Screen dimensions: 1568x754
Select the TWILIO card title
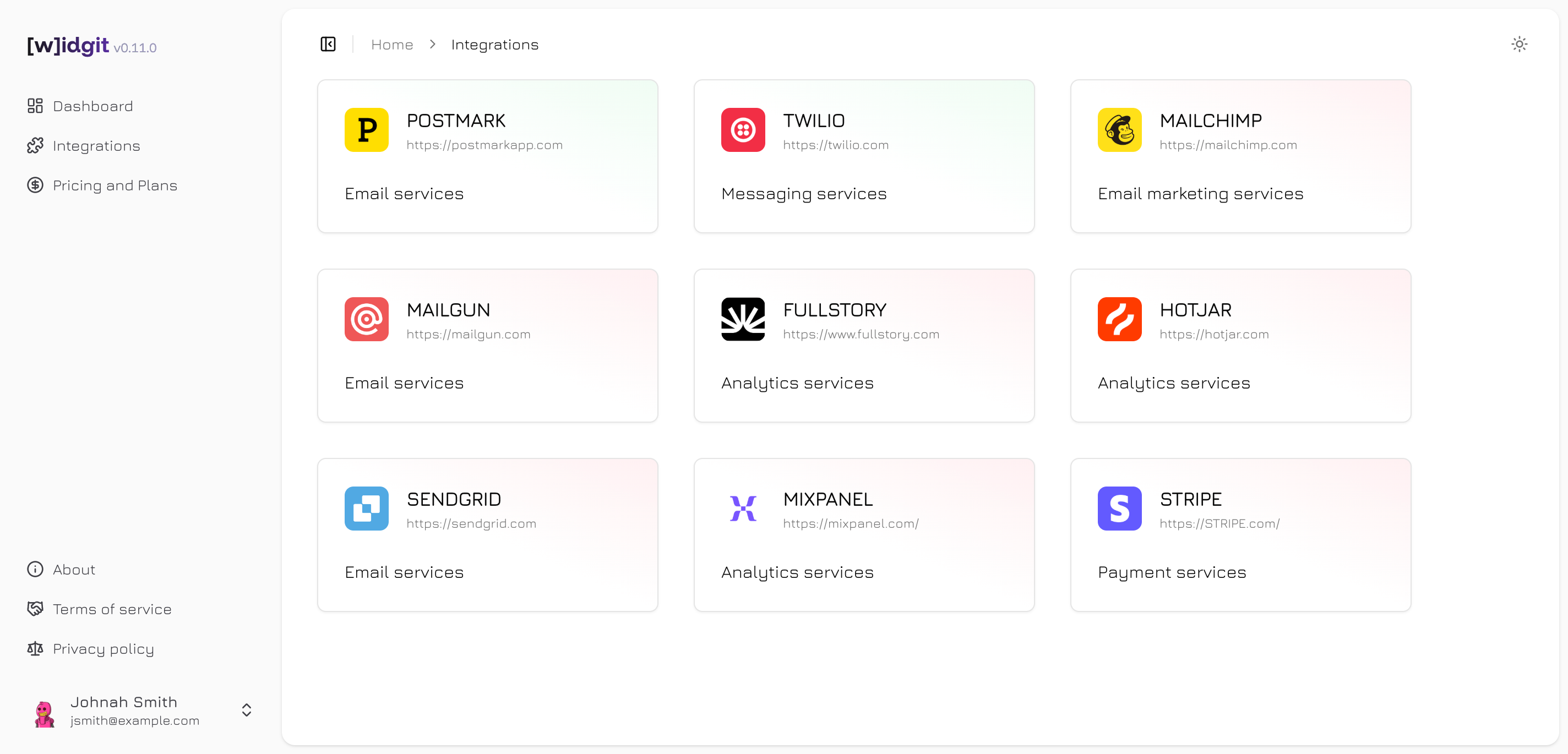(x=814, y=121)
